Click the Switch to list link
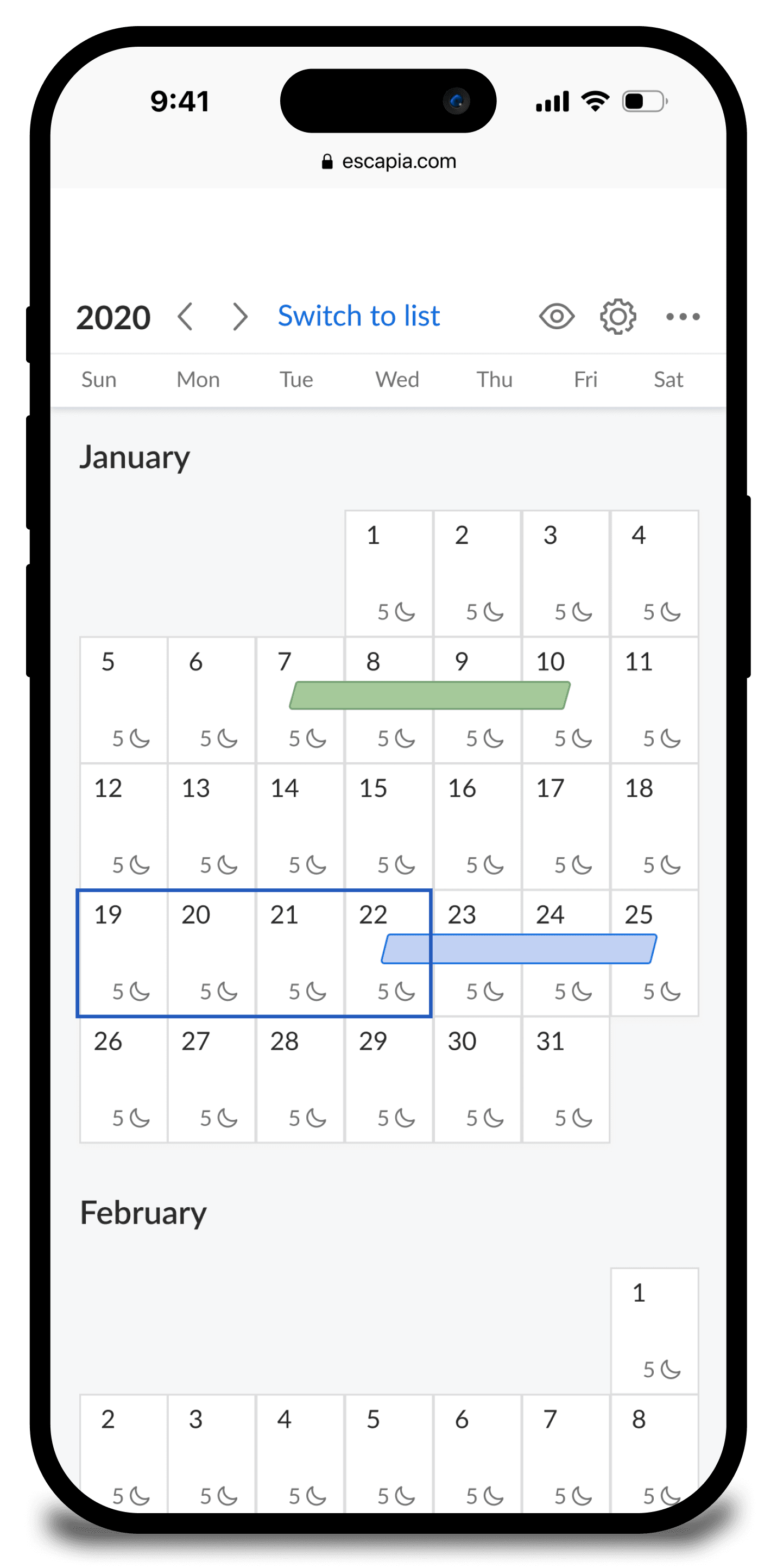Screen dimensions: 777x1568 coord(358,316)
